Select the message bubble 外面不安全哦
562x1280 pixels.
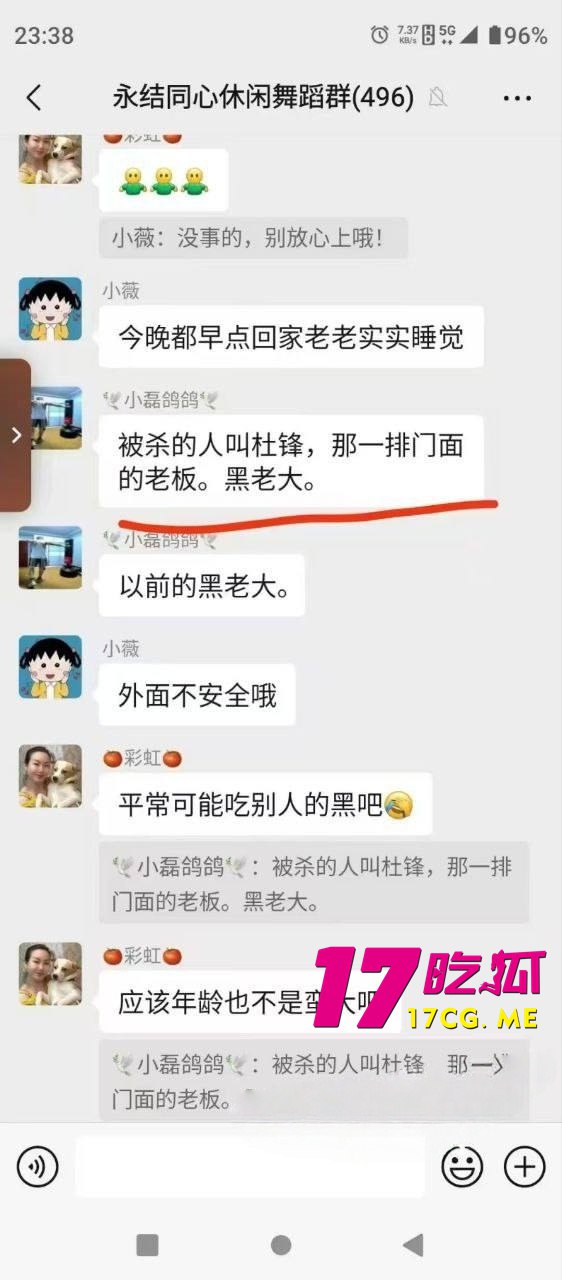[197, 695]
